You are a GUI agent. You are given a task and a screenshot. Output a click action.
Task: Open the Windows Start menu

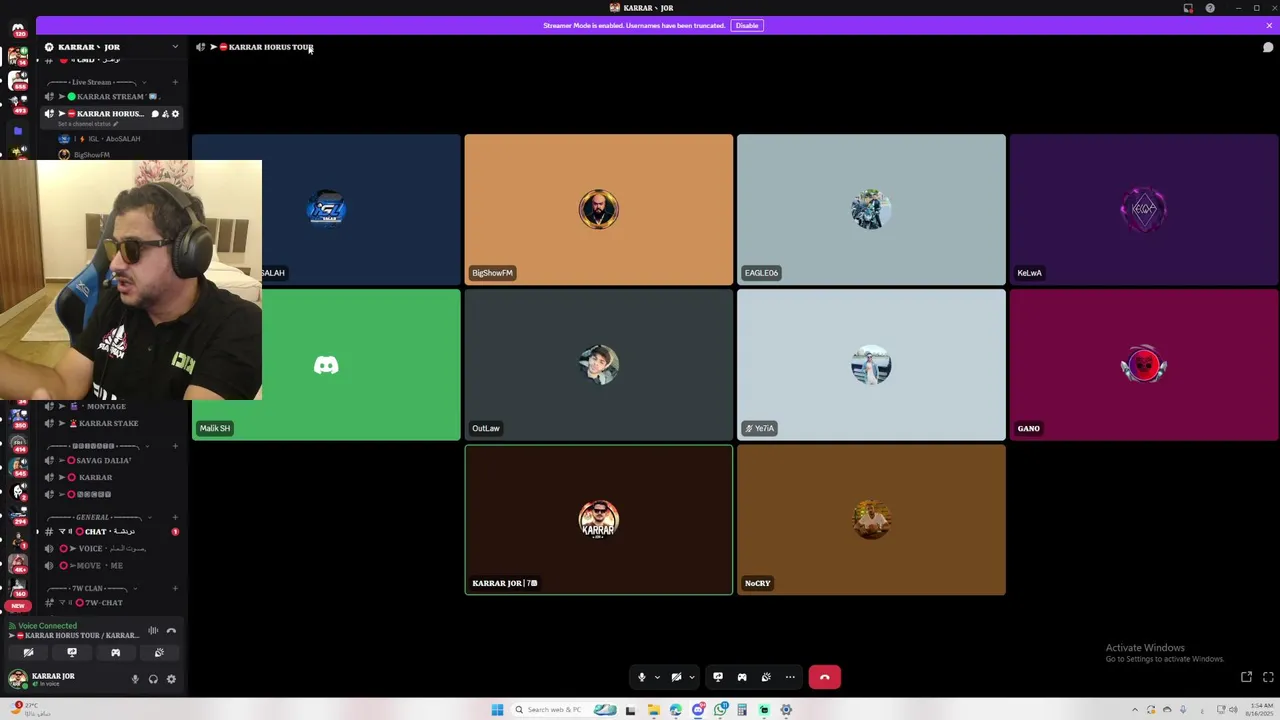point(497,710)
